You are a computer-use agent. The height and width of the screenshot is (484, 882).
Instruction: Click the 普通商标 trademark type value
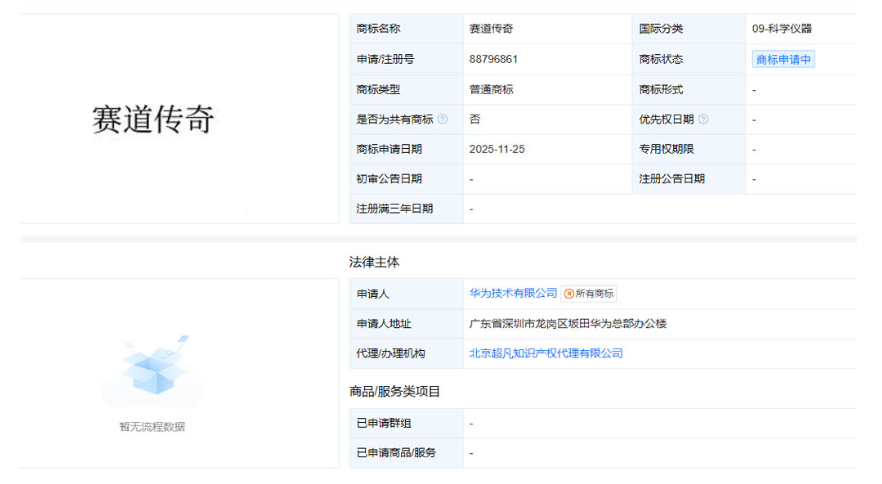tap(491, 89)
